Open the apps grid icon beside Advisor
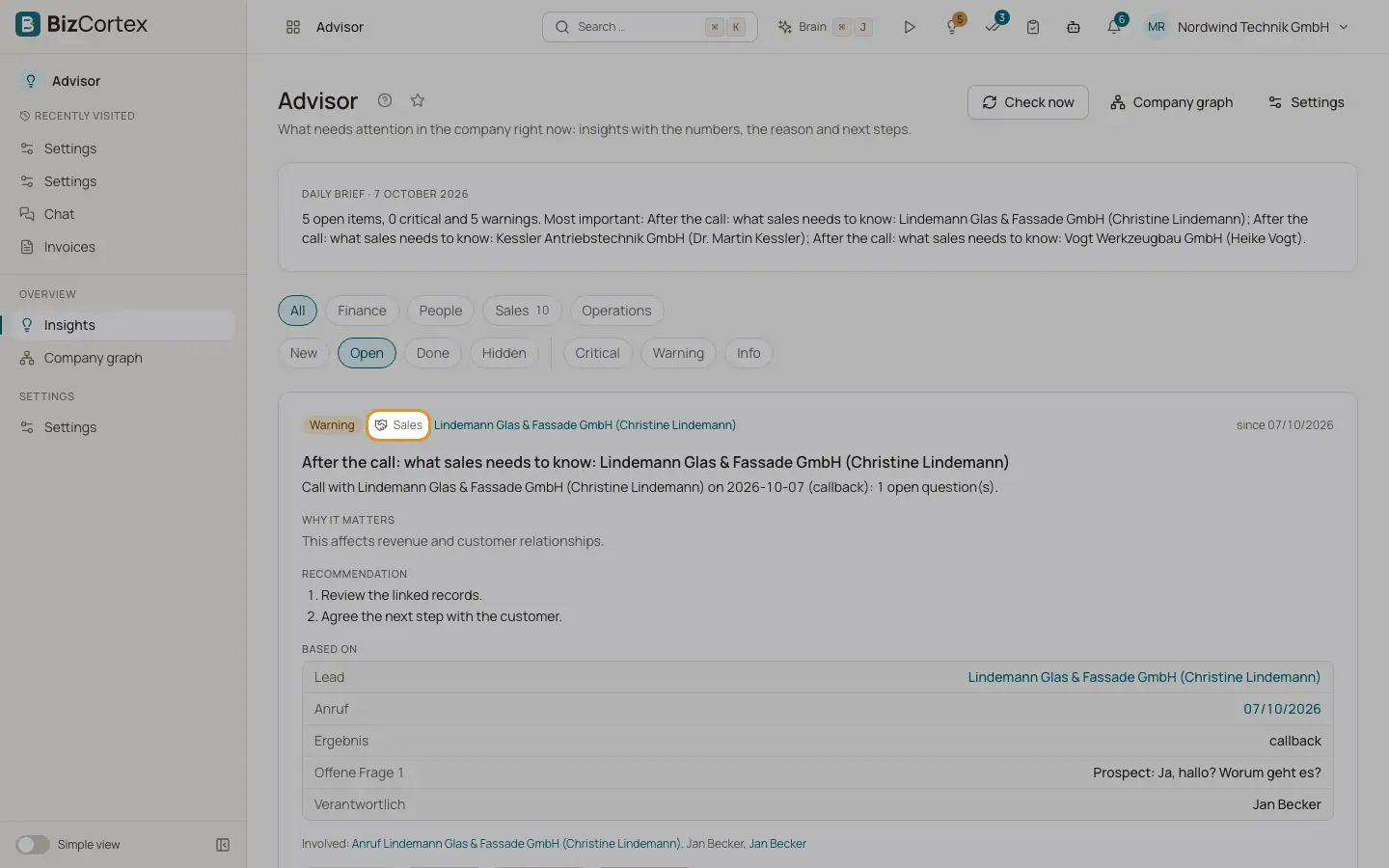Screen dimensions: 1389x868 pyautogui.click(x=293, y=27)
